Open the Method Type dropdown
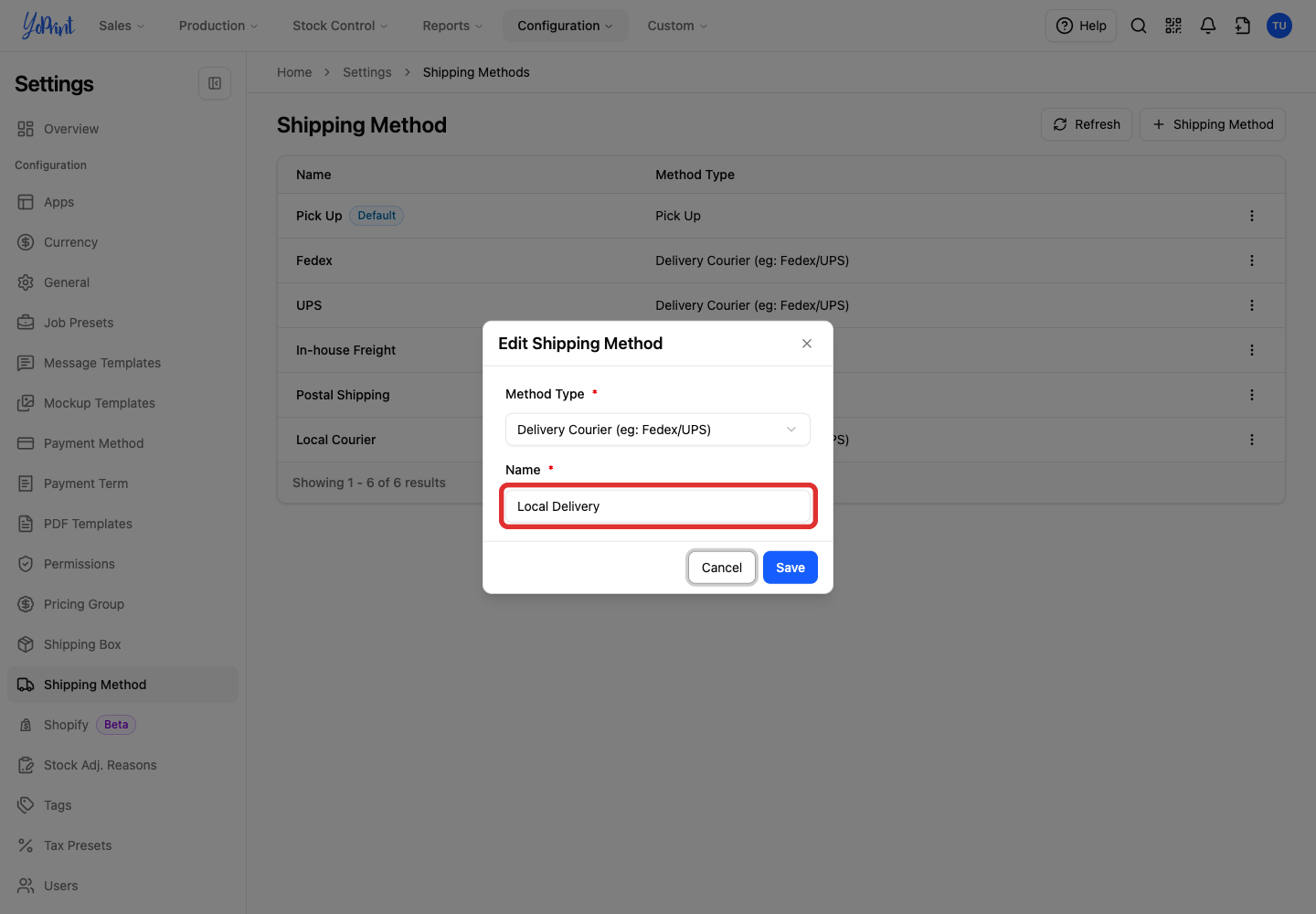The height and width of the screenshot is (914, 1316). [658, 430]
